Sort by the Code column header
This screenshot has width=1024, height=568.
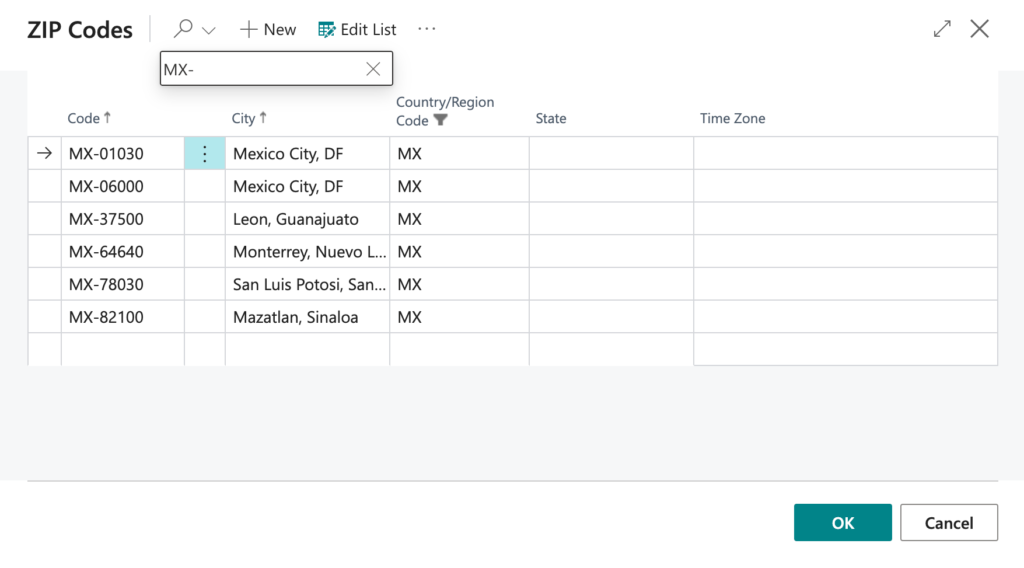click(x=89, y=118)
